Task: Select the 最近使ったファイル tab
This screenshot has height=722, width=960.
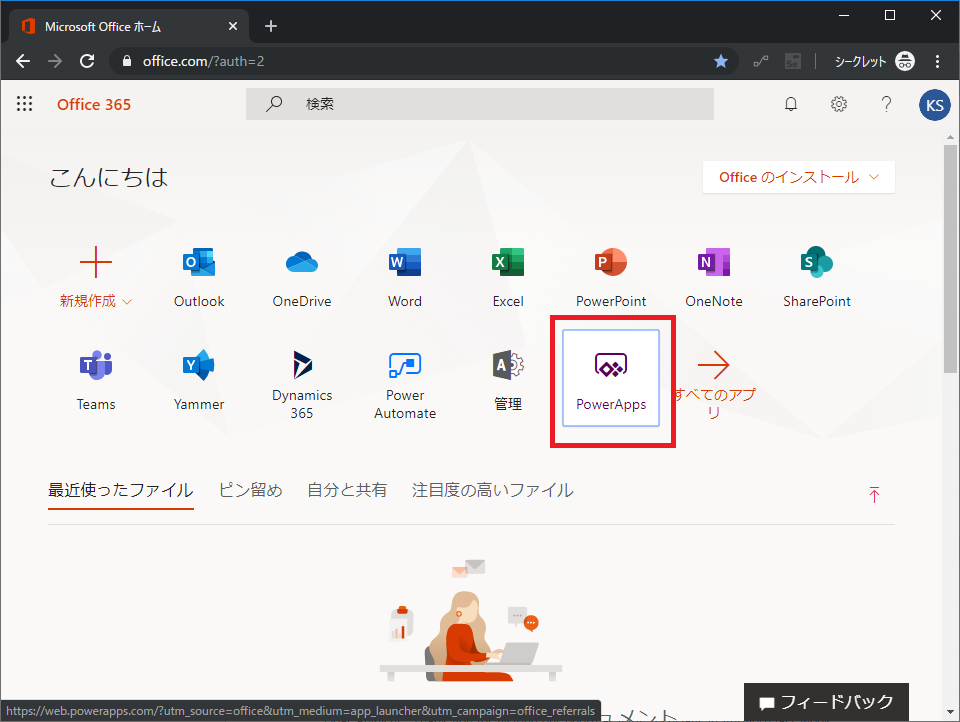Action: coord(121,491)
